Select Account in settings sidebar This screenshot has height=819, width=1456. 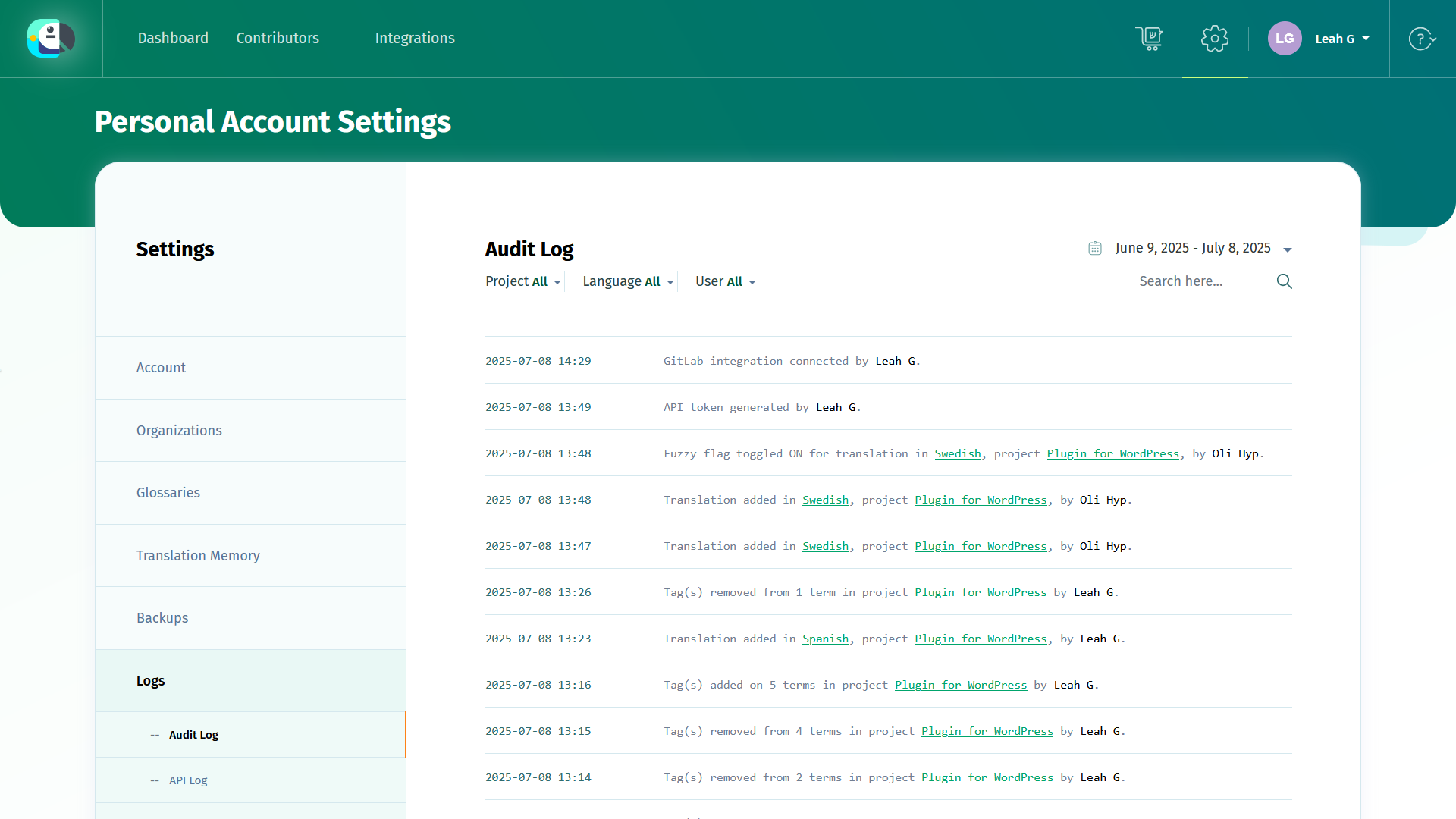coord(250,368)
